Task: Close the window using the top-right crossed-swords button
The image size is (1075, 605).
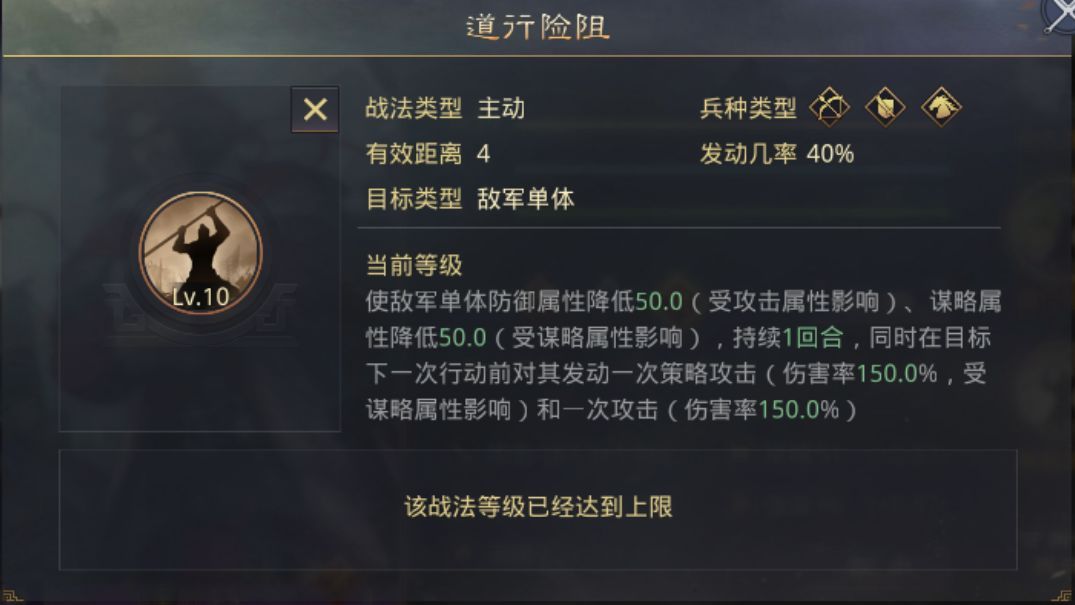Action: (1060, 14)
